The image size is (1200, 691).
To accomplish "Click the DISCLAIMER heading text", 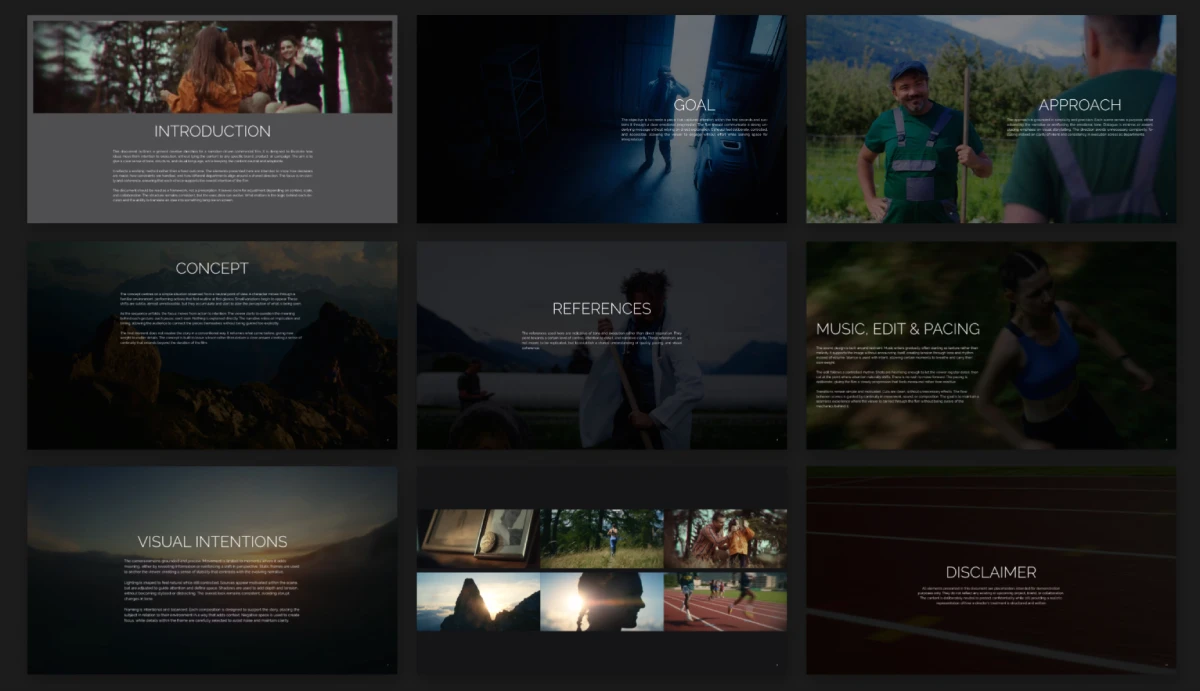I will point(991,572).
